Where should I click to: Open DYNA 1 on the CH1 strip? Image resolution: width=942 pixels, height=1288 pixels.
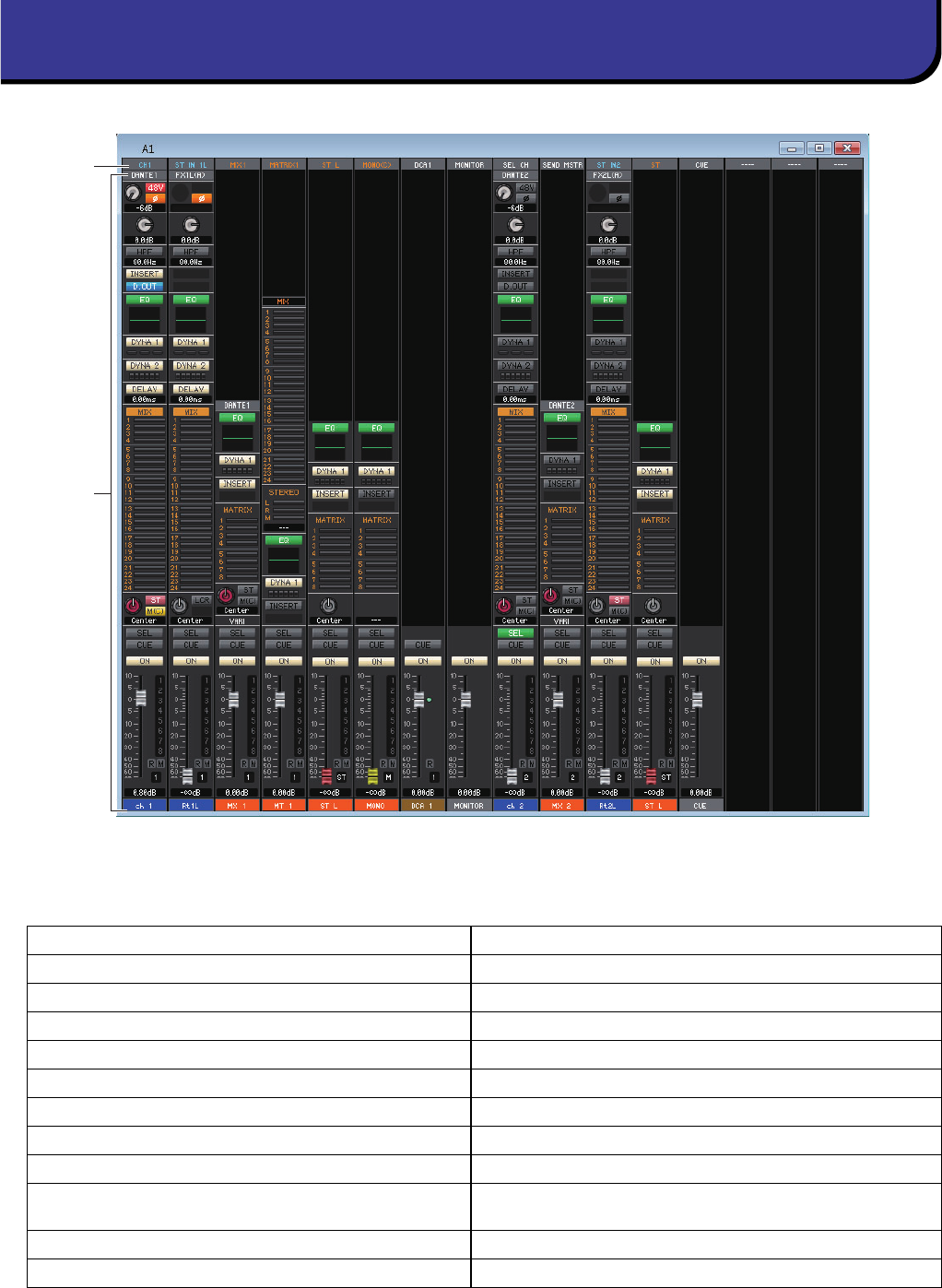click(145, 342)
